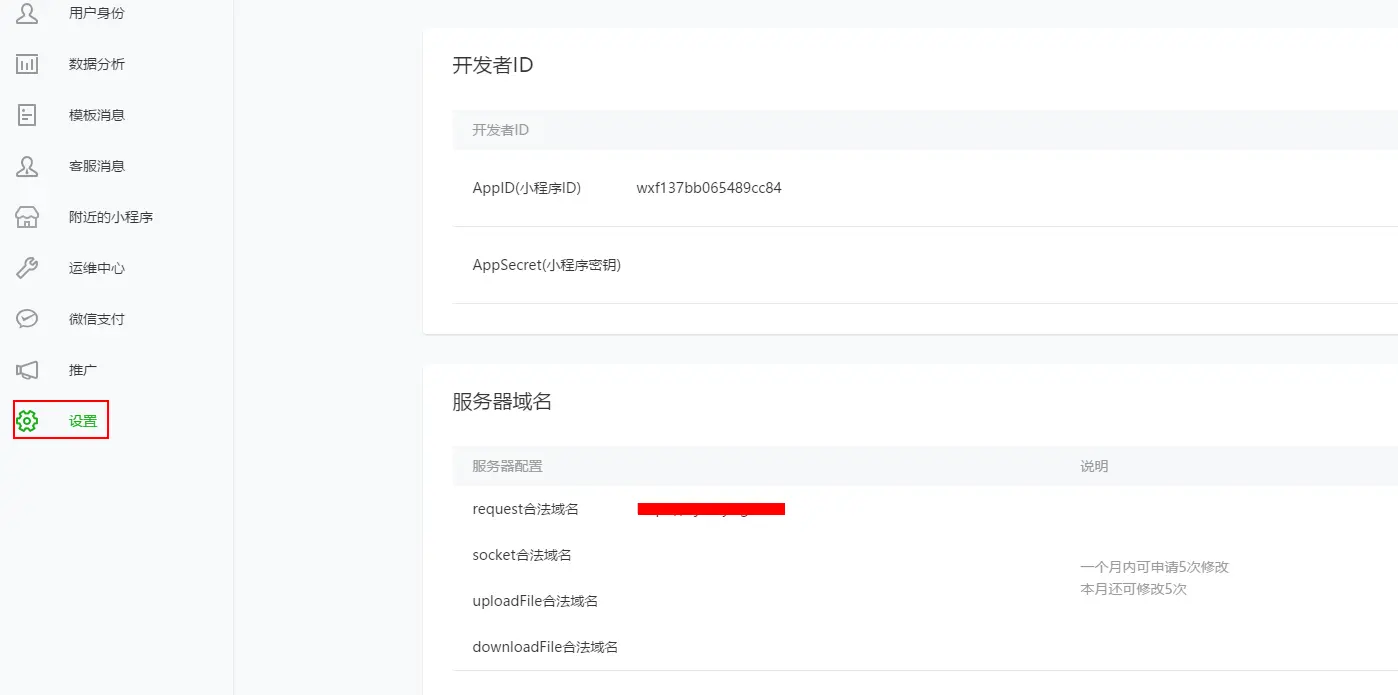Click the uploadFile合法域名 row label

(535, 601)
